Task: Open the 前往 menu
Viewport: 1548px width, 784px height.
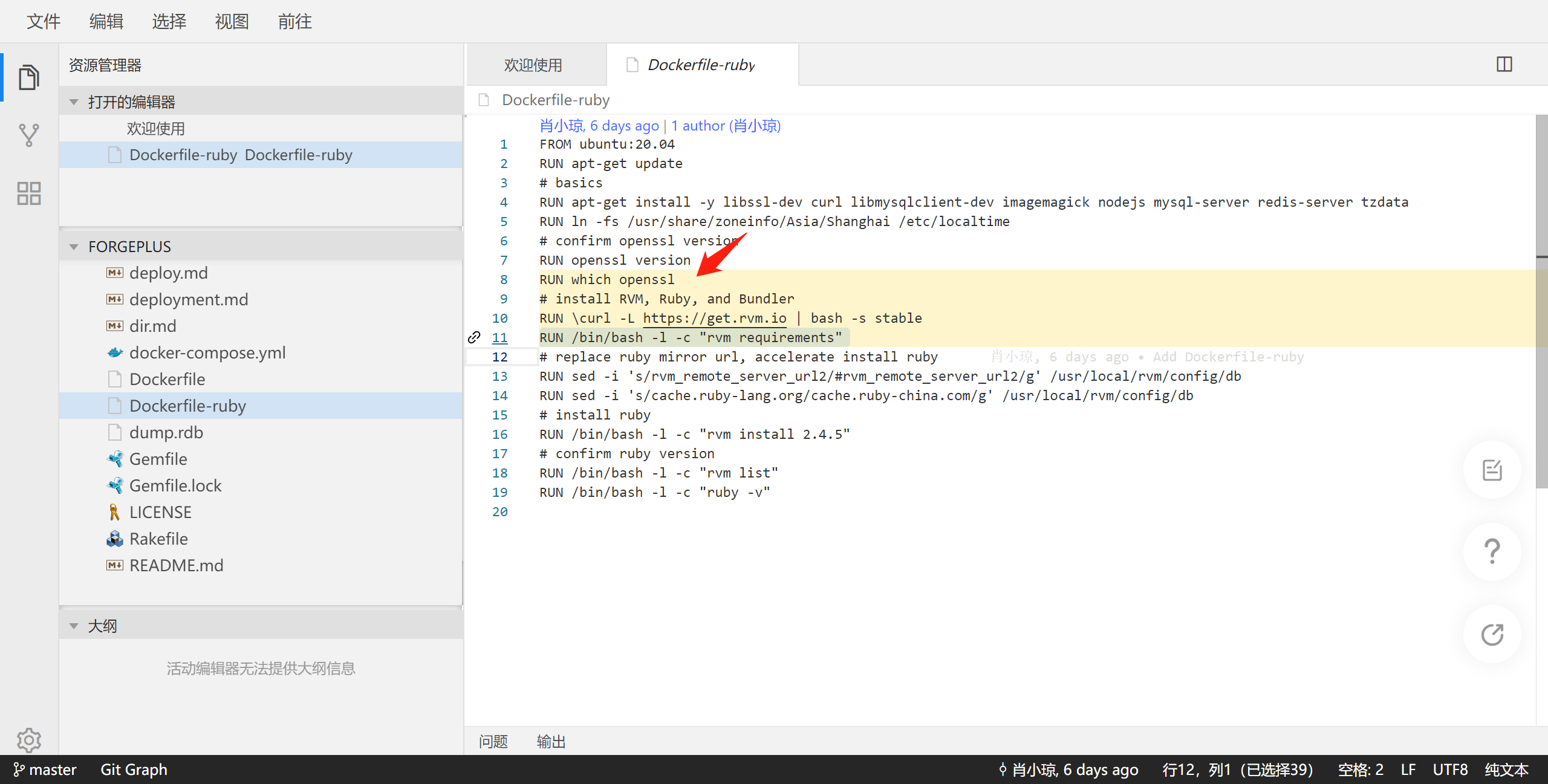Action: 295,22
